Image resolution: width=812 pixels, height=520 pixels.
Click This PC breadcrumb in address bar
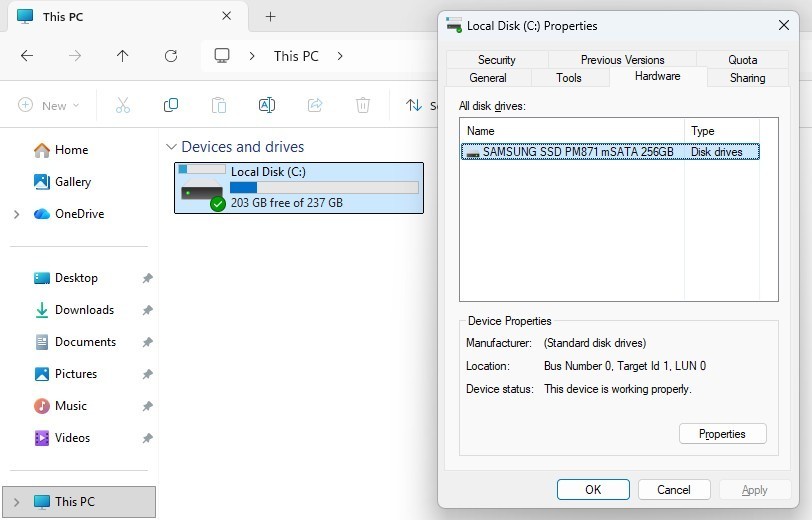(x=296, y=56)
